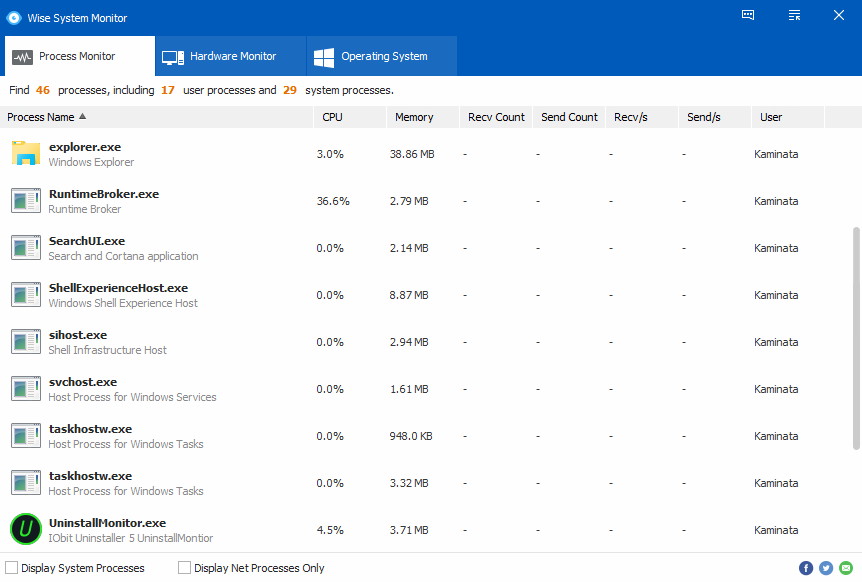This screenshot has width=862, height=582.
Task: Click the Windows Shell Experience Host description
Action: click(123, 303)
